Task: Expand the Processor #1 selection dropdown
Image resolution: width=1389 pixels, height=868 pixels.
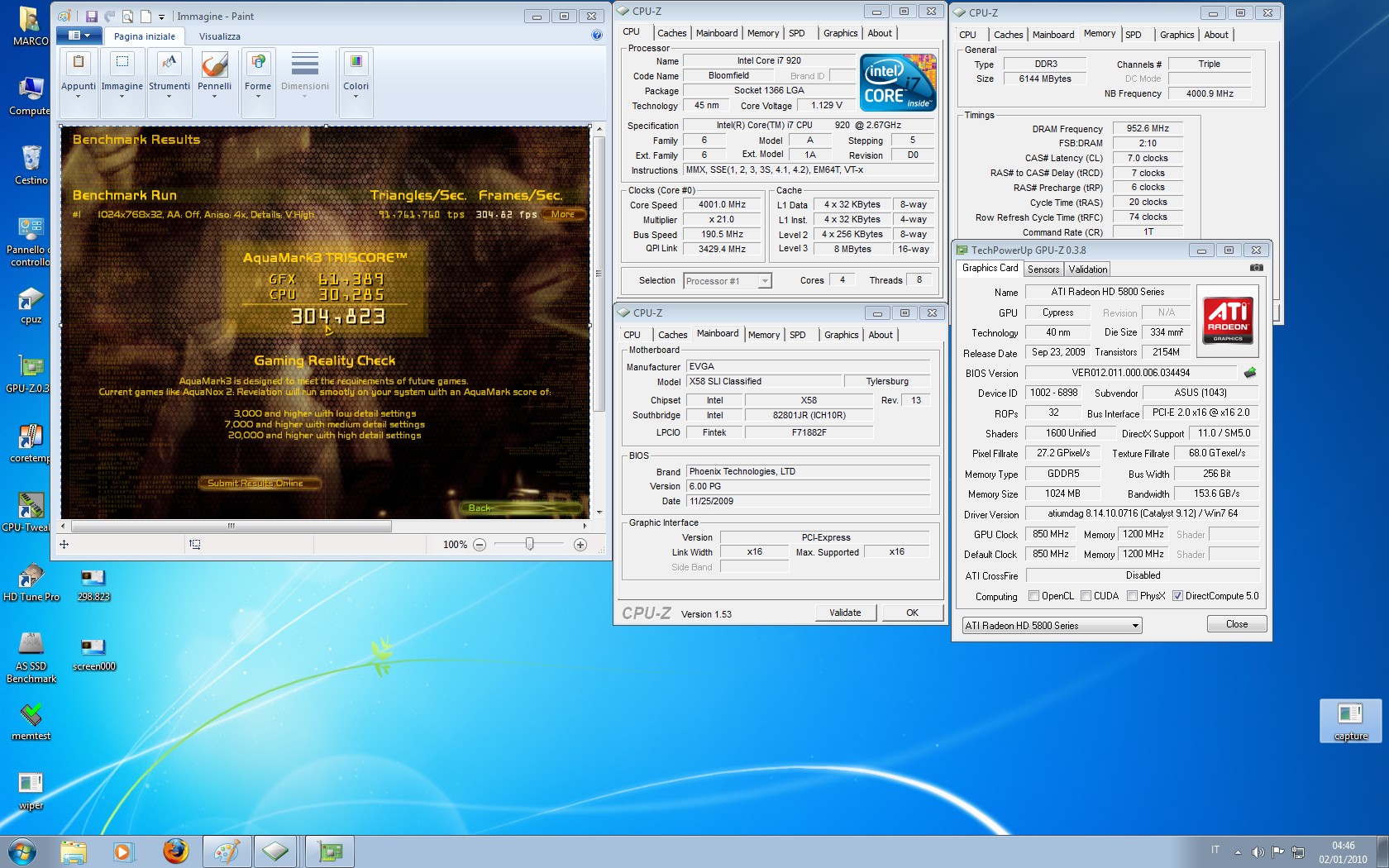Action: [x=765, y=281]
